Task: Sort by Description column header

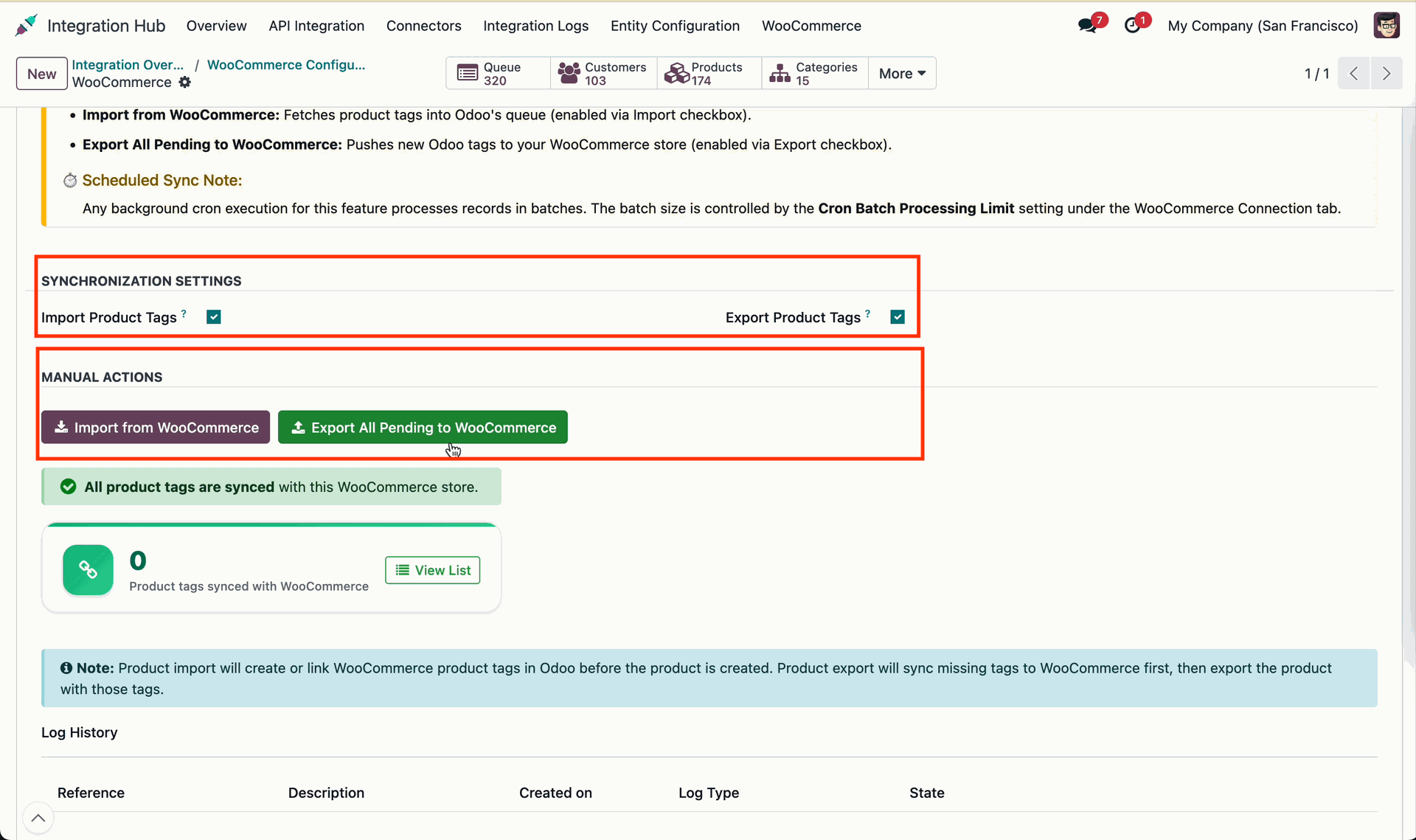Action: point(326,793)
